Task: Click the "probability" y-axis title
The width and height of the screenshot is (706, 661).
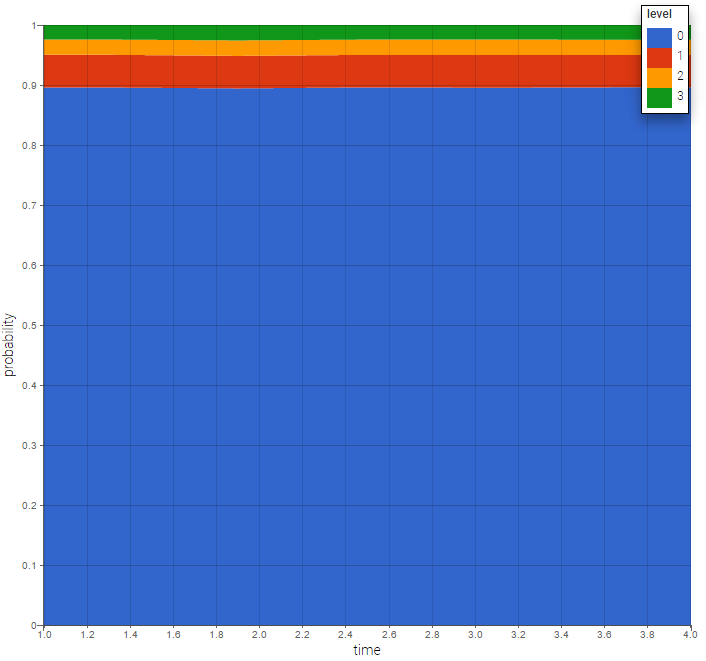Action: pos(10,345)
